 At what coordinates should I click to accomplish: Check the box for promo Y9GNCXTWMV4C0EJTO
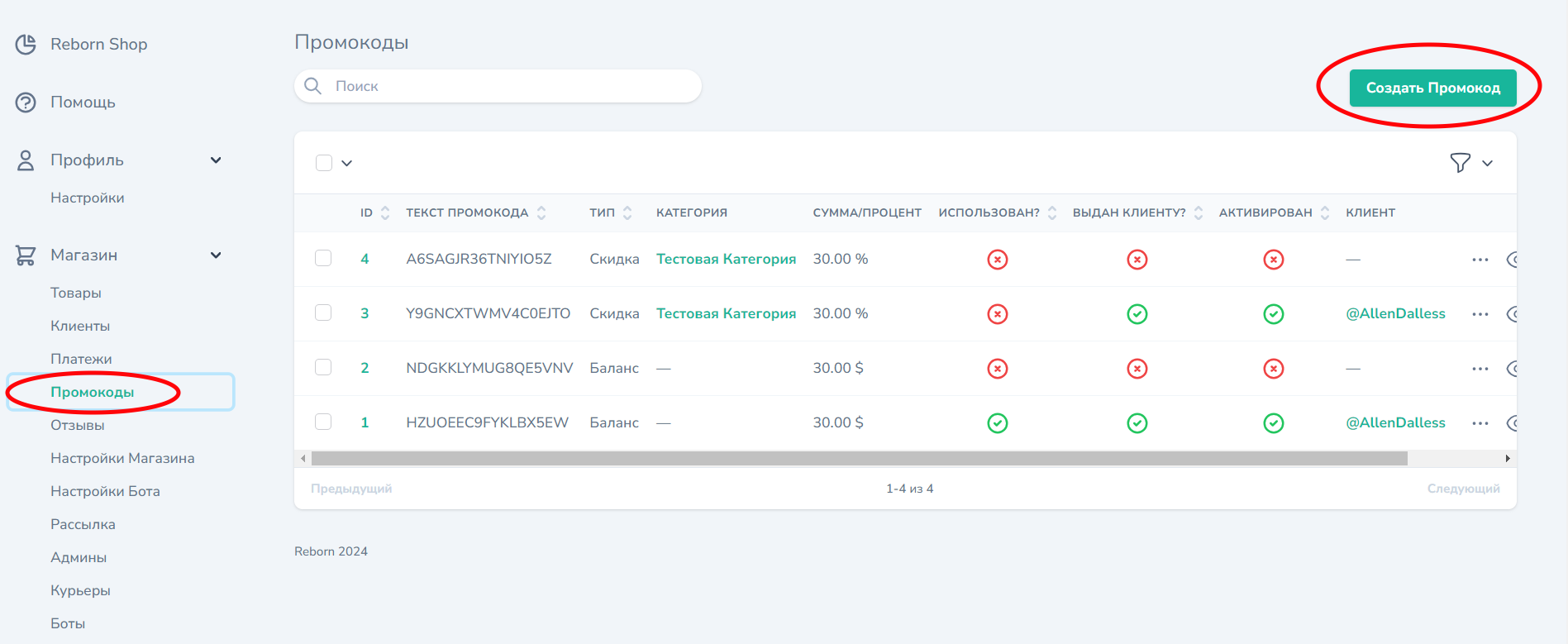click(323, 312)
